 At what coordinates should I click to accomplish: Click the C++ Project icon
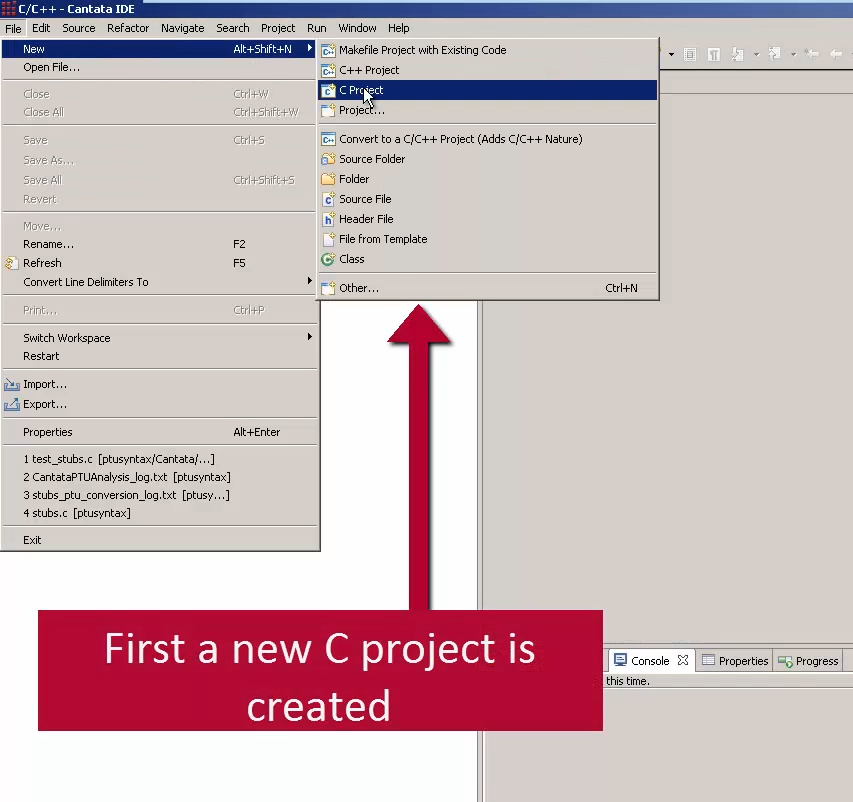point(328,70)
